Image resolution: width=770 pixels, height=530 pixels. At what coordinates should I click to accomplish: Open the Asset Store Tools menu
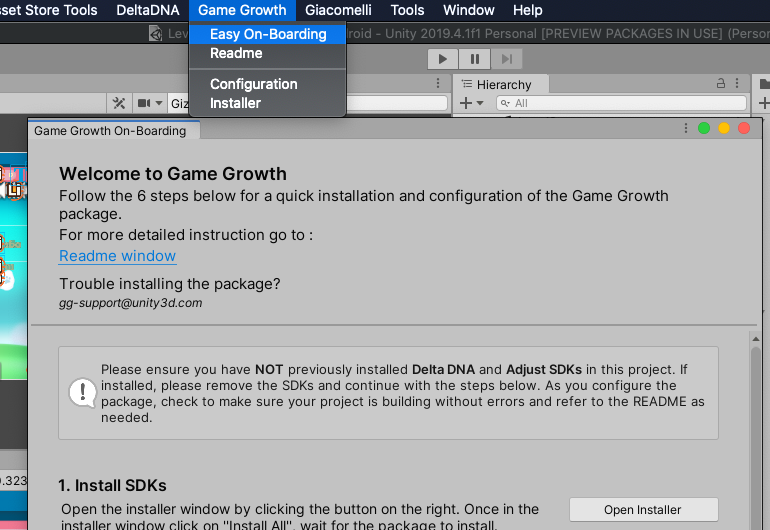click(x=49, y=10)
